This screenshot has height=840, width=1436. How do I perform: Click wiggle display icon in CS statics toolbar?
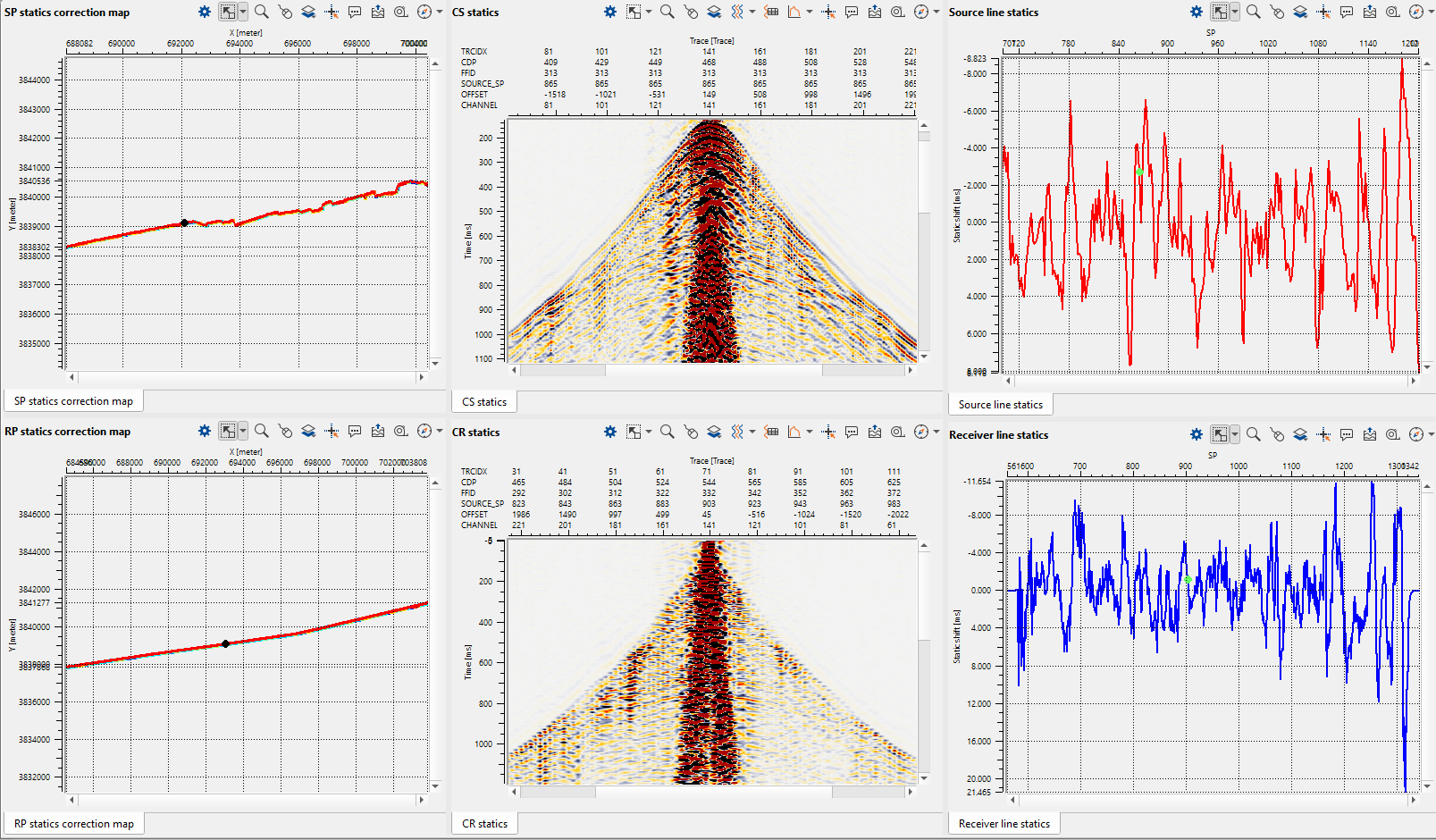[x=737, y=12]
